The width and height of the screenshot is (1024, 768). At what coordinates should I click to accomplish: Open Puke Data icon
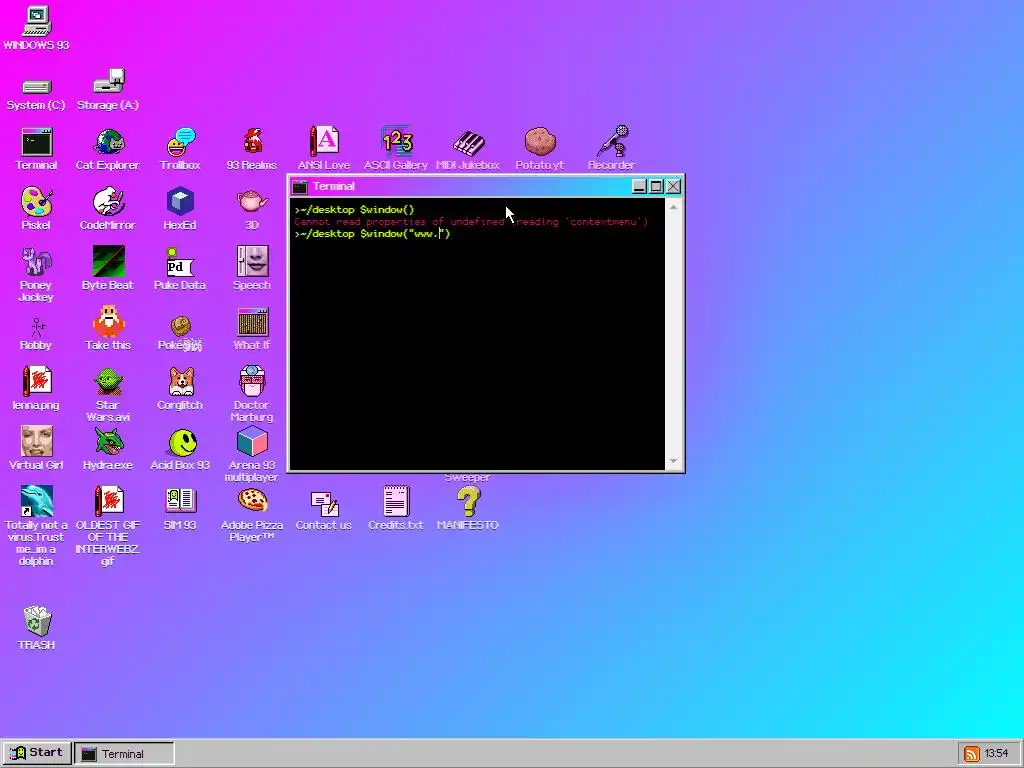click(x=180, y=268)
